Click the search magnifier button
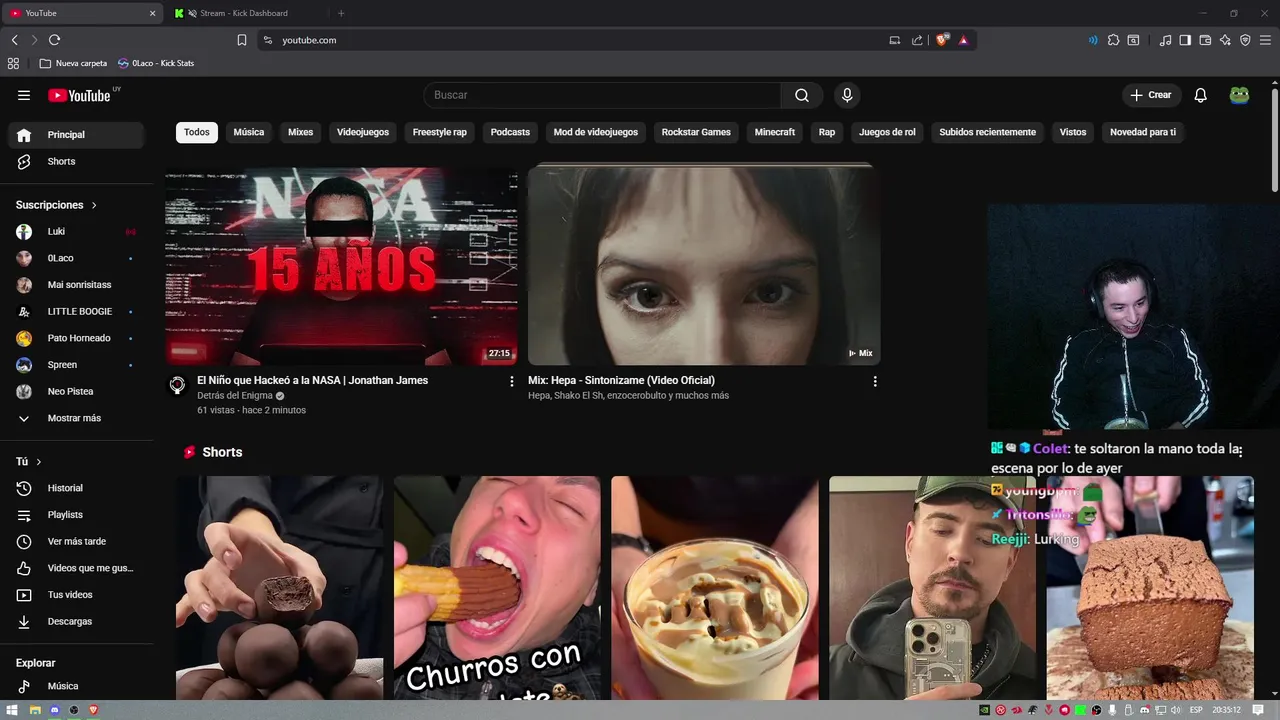 [802, 95]
